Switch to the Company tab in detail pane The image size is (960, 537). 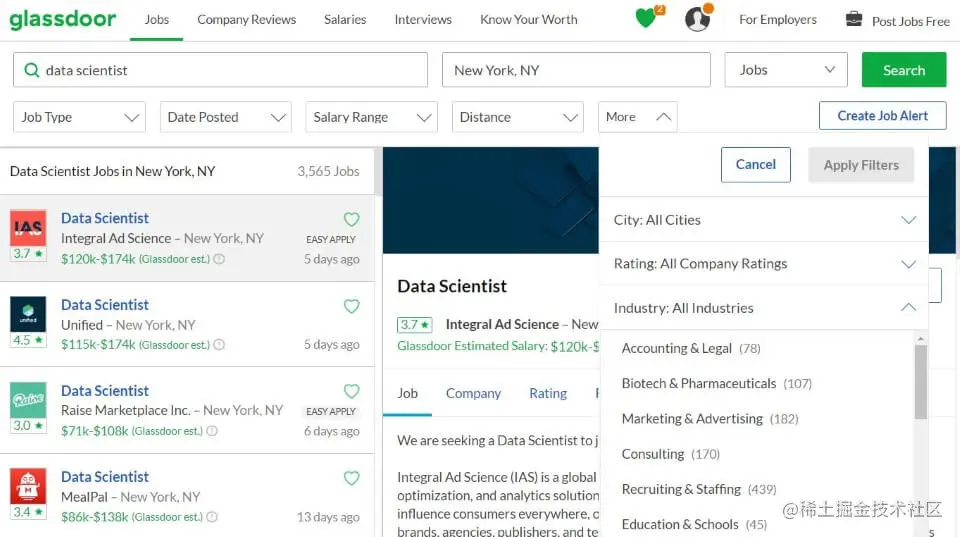click(473, 394)
